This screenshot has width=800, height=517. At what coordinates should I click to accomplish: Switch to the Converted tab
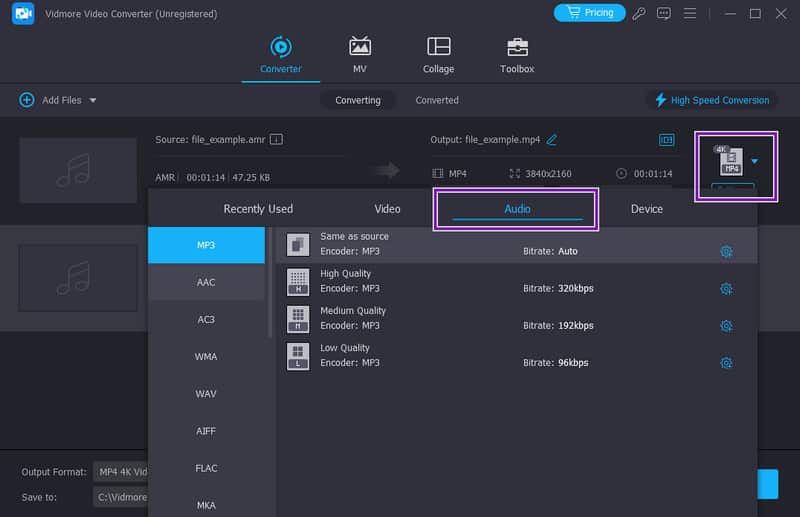437,100
